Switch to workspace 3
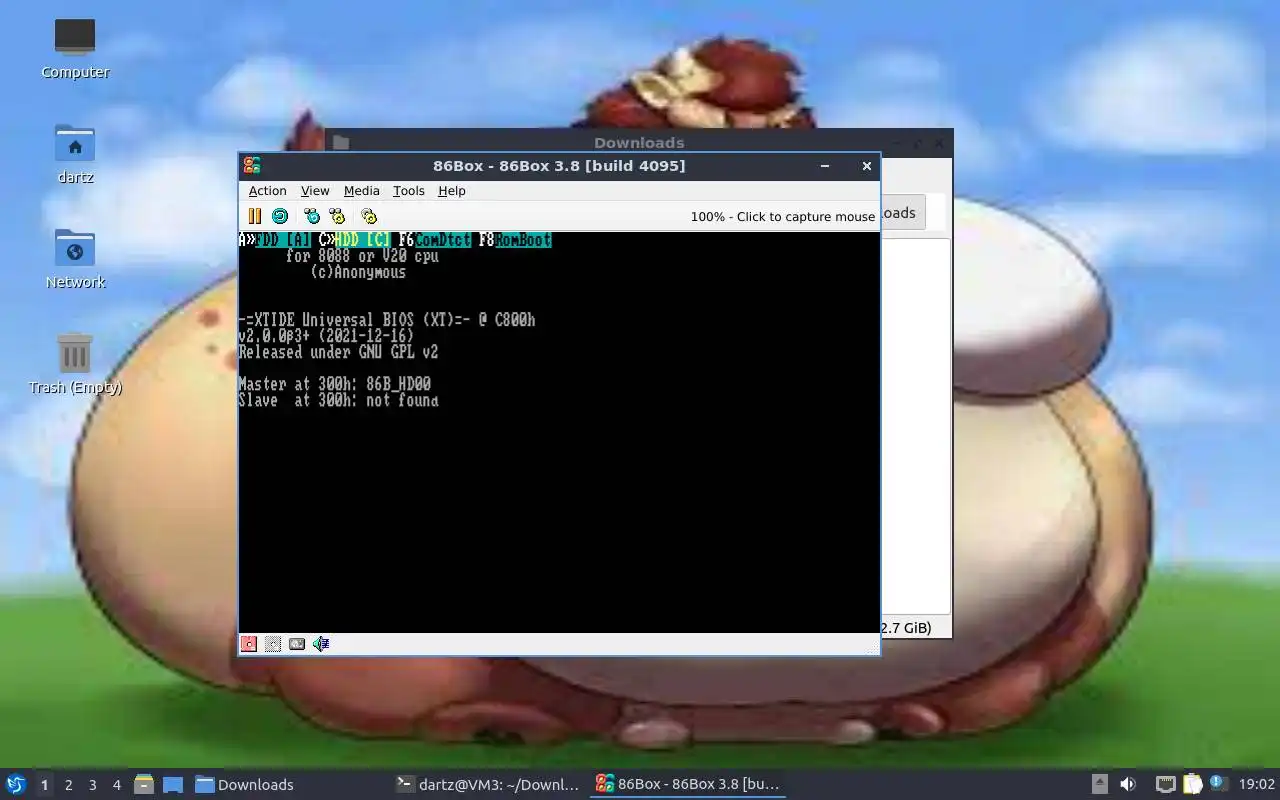Viewport: 1280px width, 800px height. pyautogui.click(x=92, y=785)
